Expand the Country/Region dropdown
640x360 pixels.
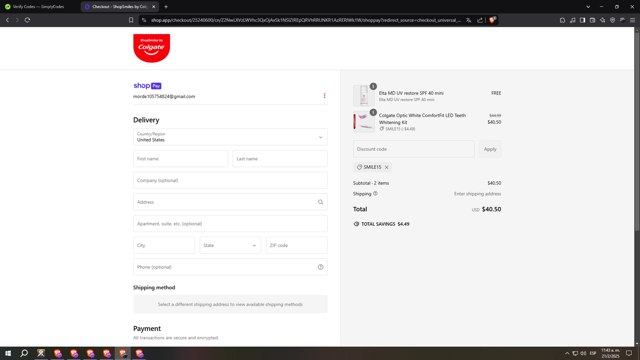tap(230, 137)
